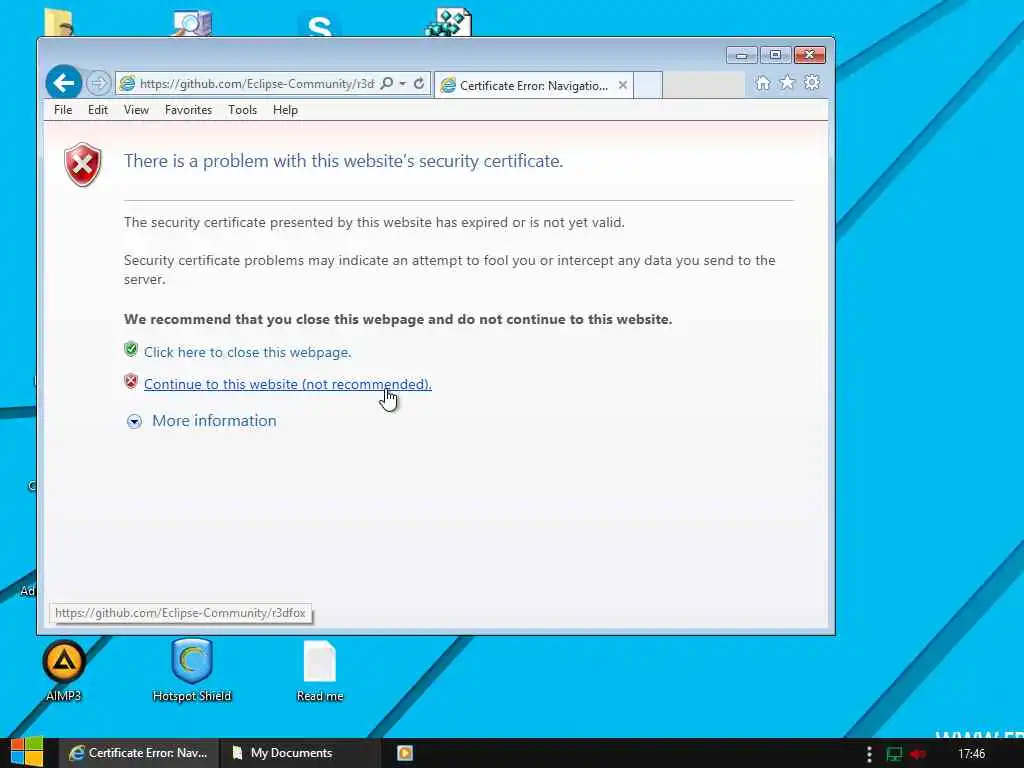Go back with the browser back arrow
The image size is (1024, 768).
[63, 83]
